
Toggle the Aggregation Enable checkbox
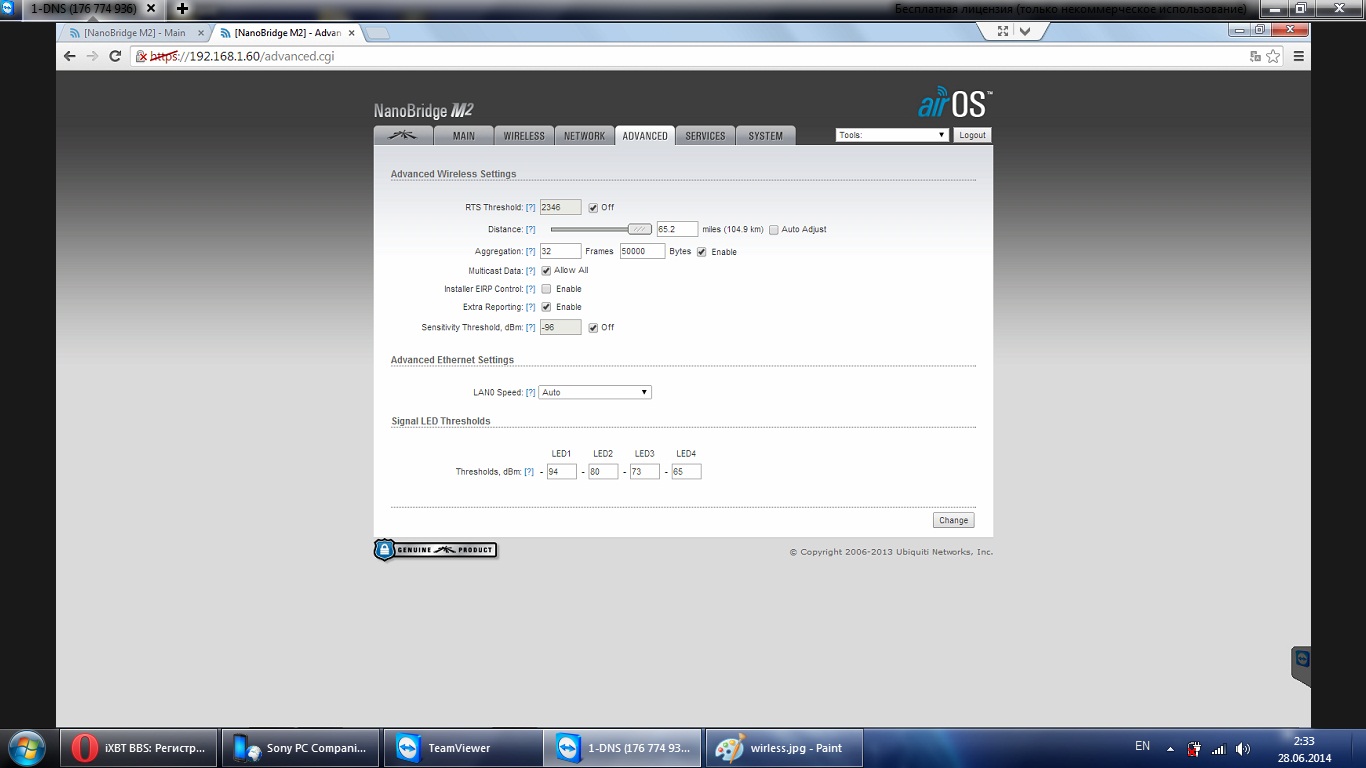702,252
